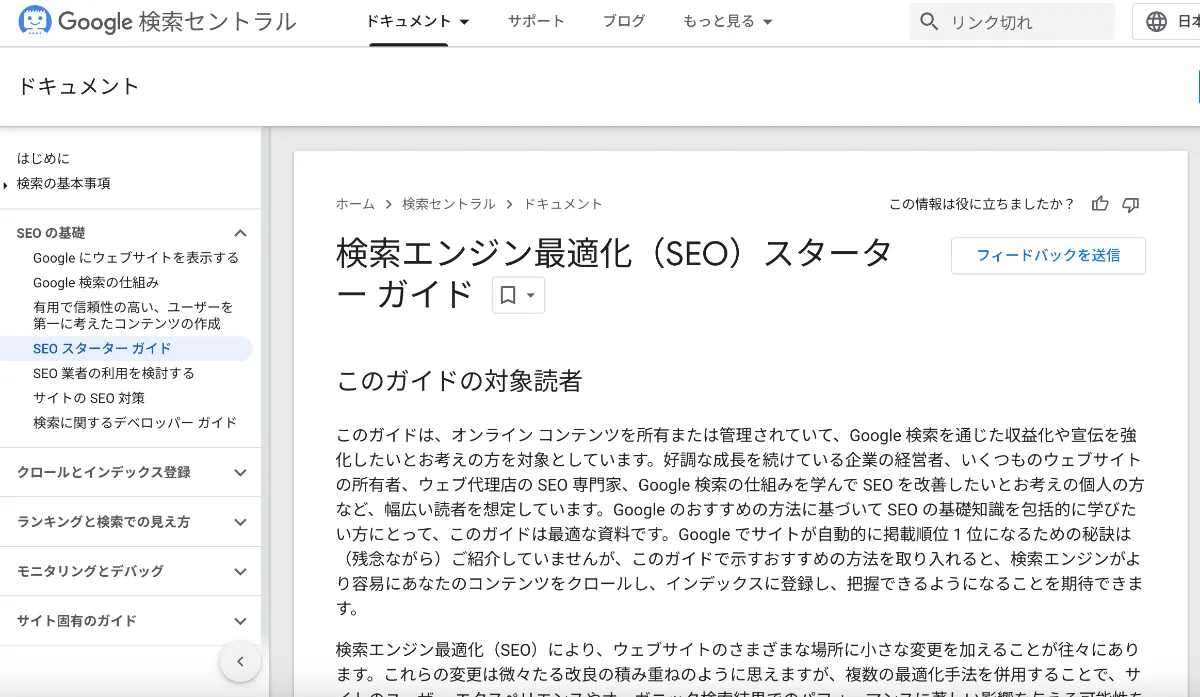Click the left-pointing collapse arrow at sidebar bottom
Viewport: 1200px width, 697px height.
240,661
